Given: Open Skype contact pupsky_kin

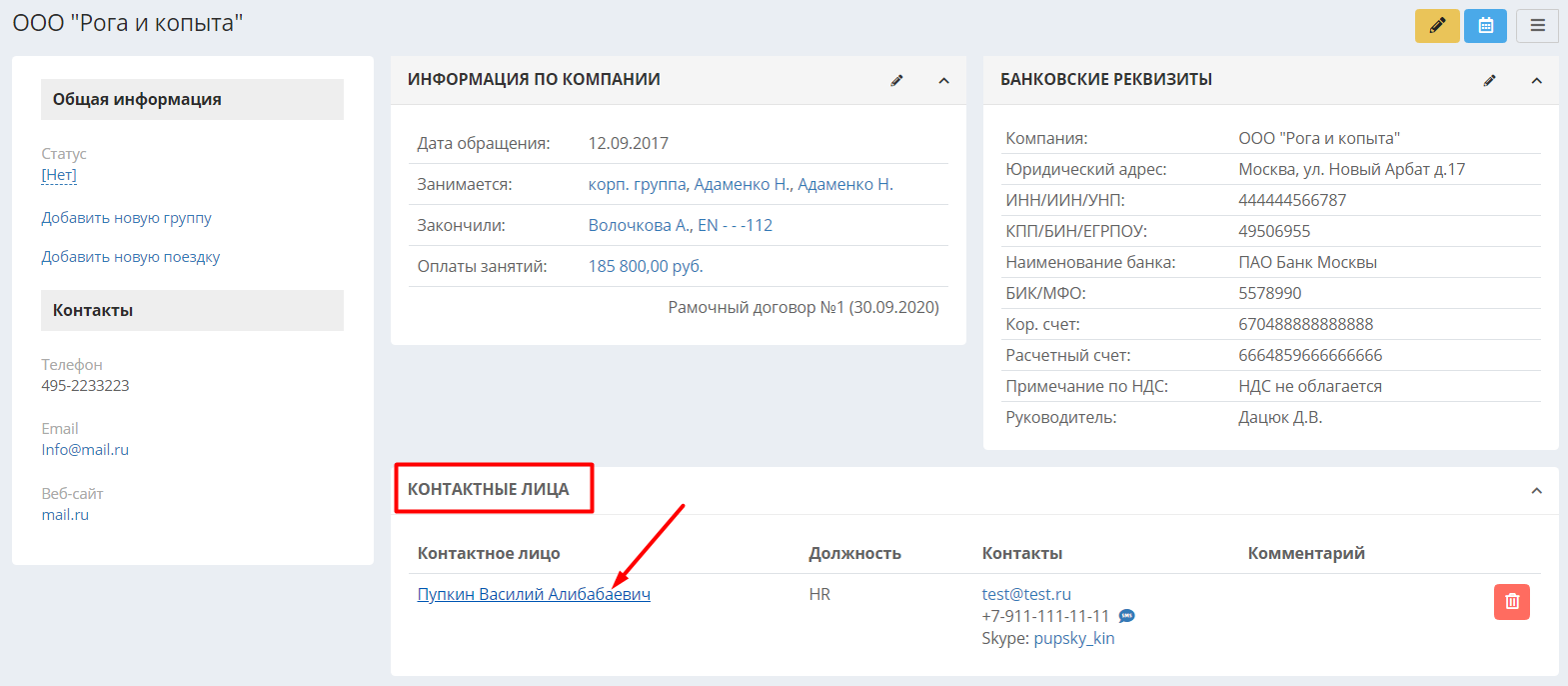Looking at the screenshot, I should point(1074,638).
